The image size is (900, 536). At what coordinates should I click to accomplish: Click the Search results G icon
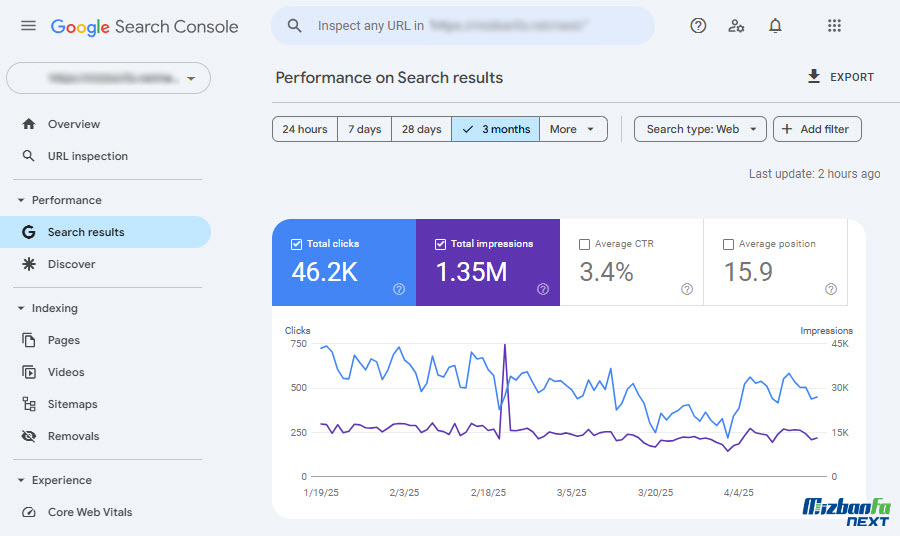[29, 232]
